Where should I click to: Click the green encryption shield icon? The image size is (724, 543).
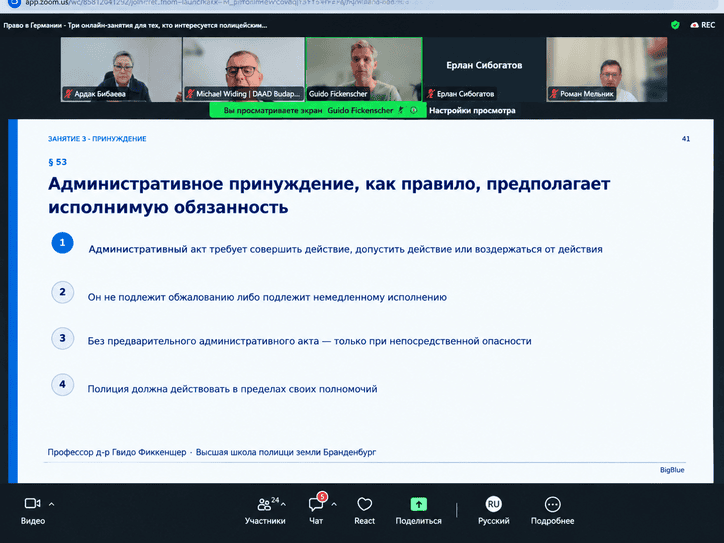[675, 25]
